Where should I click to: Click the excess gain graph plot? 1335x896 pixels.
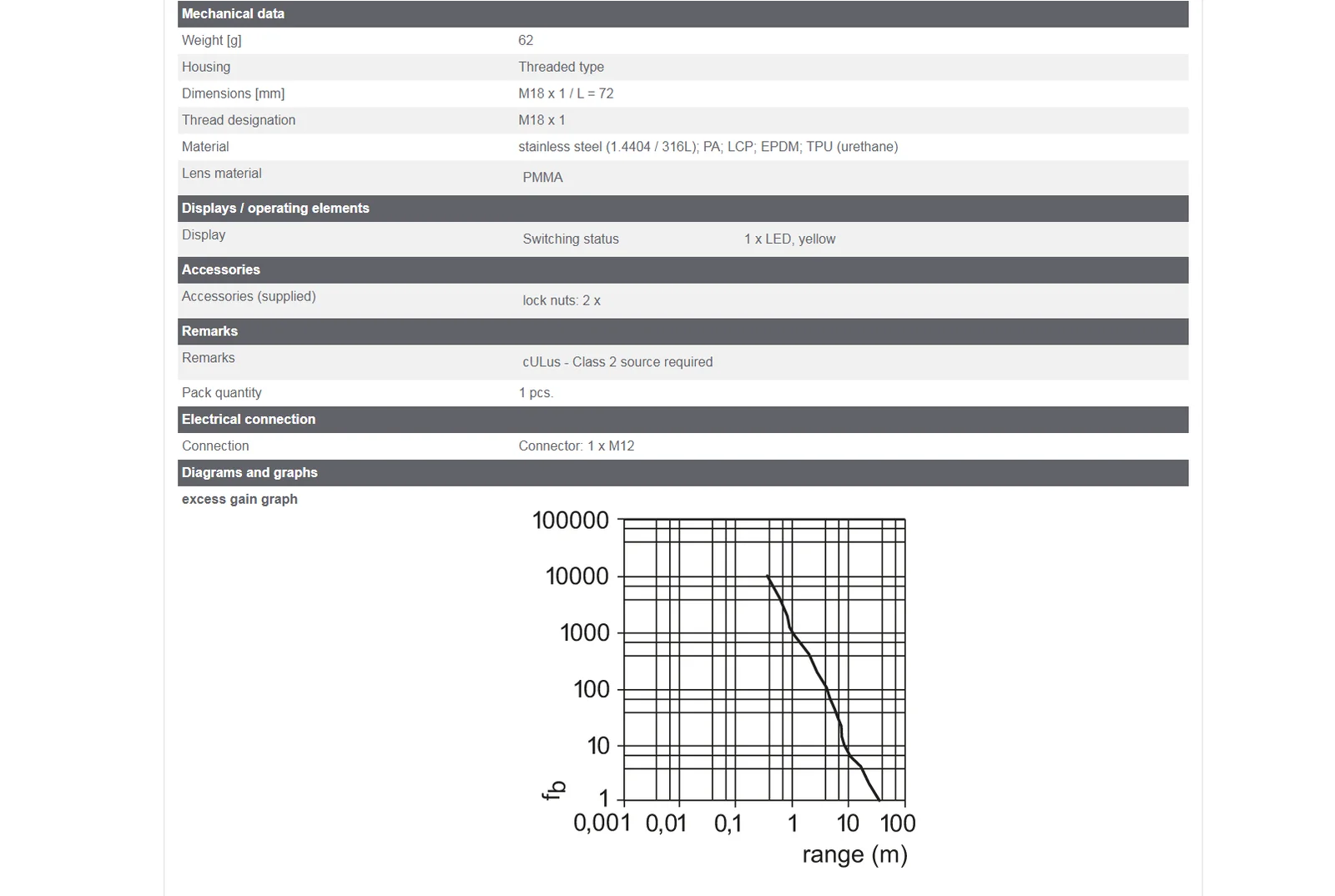(764, 660)
